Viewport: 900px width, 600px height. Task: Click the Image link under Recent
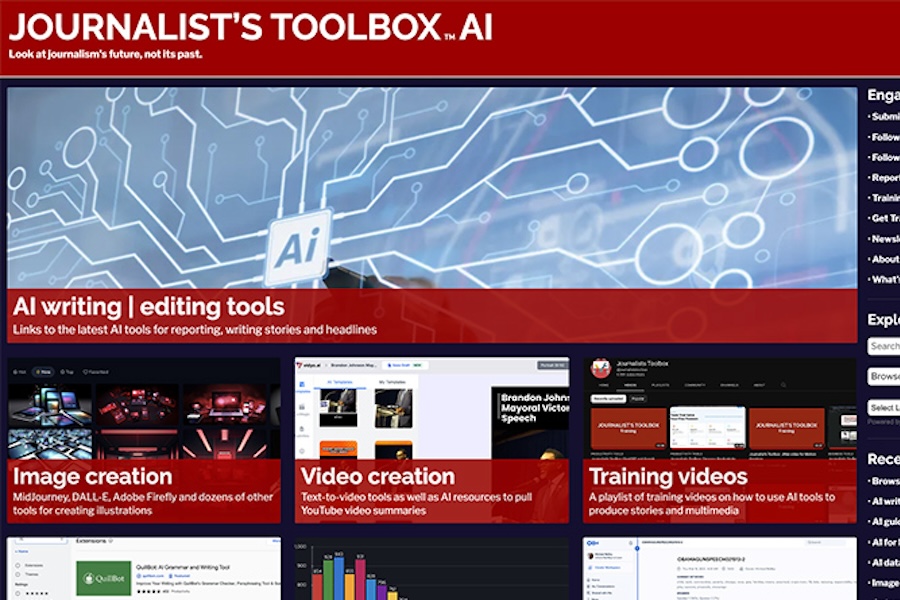point(885,583)
